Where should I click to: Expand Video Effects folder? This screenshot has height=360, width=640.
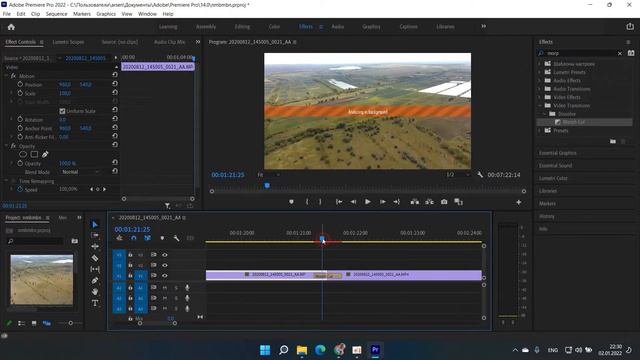tap(540, 97)
